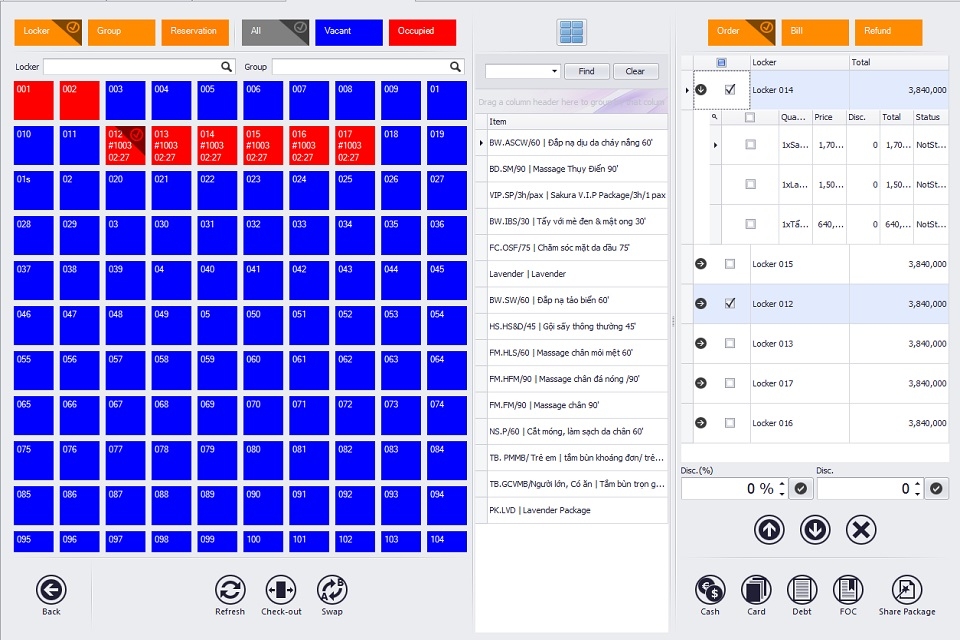
Task: Uncheck the Locker 012 checkbox
Action: click(x=730, y=303)
